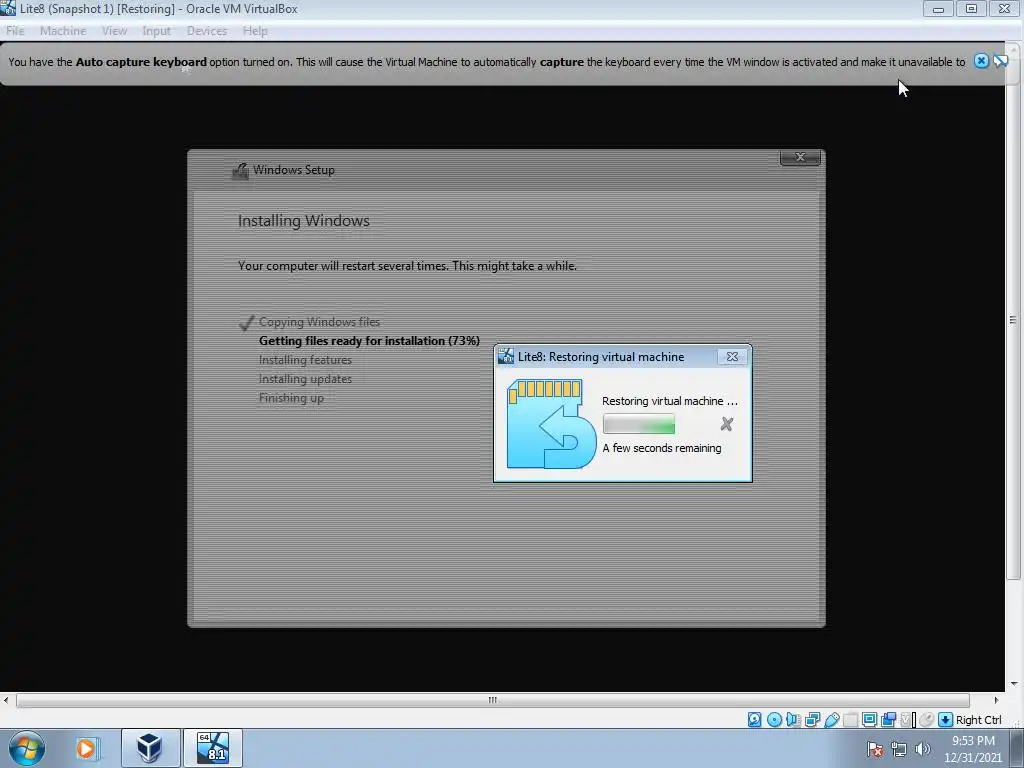
Task: Click the display settings status icon
Action: tap(869, 720)
